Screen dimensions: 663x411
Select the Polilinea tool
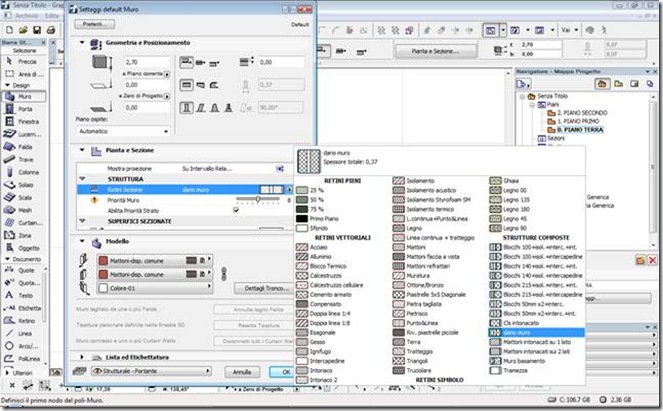point(23,359)
